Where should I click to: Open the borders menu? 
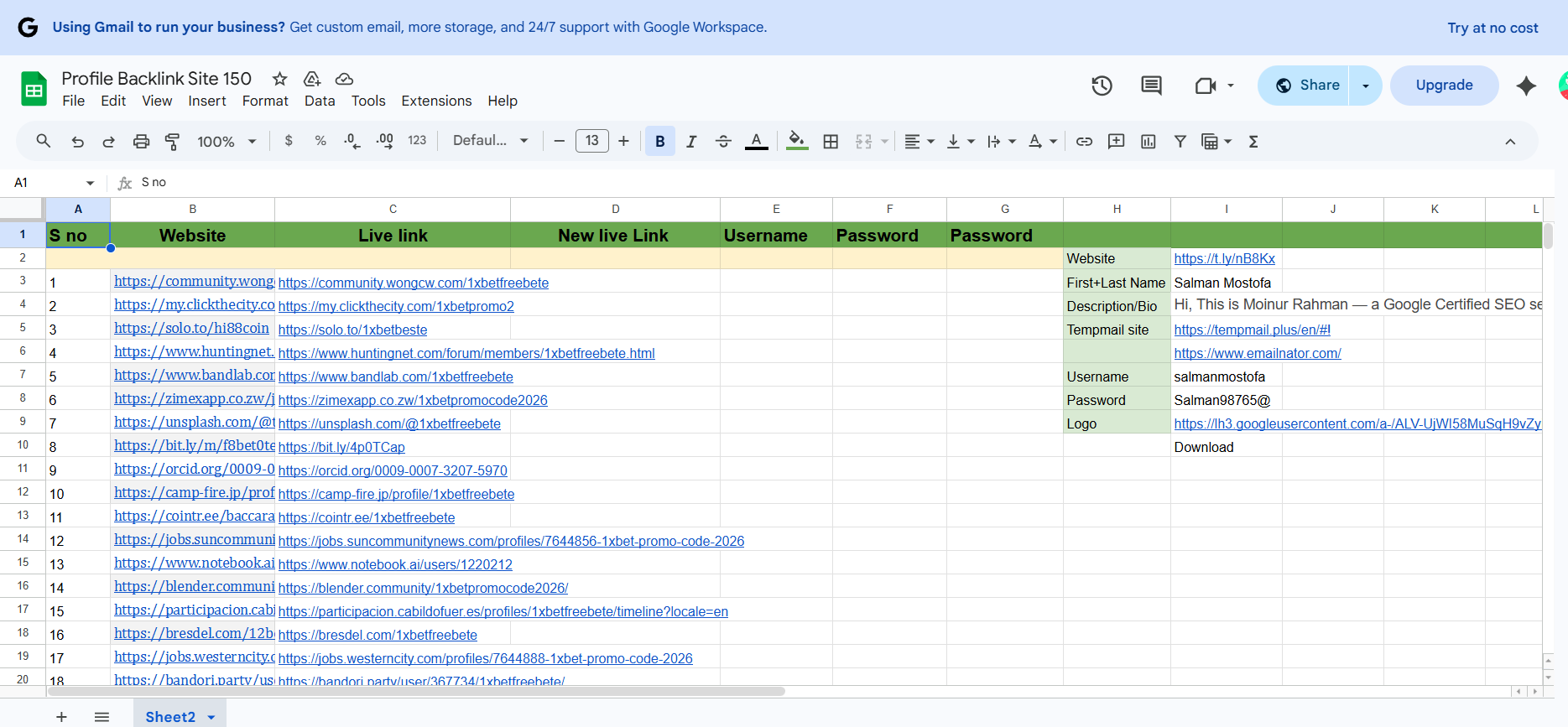831,141
